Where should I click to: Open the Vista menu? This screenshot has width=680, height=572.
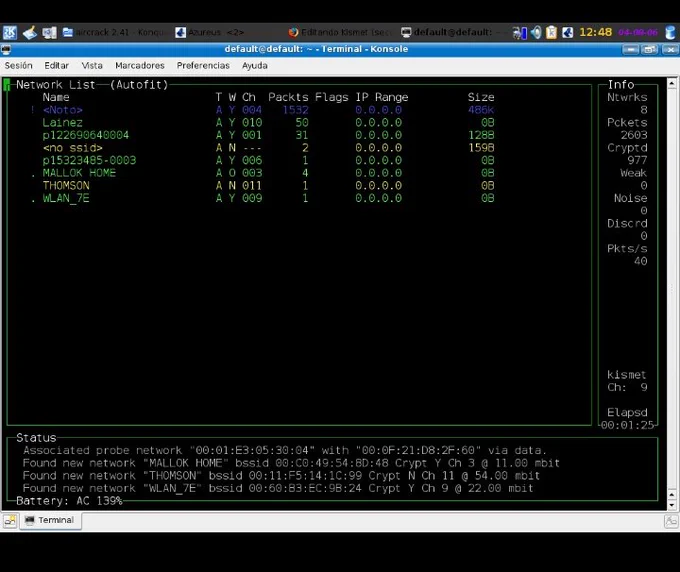pyautogui.click(x=92, y=65)
